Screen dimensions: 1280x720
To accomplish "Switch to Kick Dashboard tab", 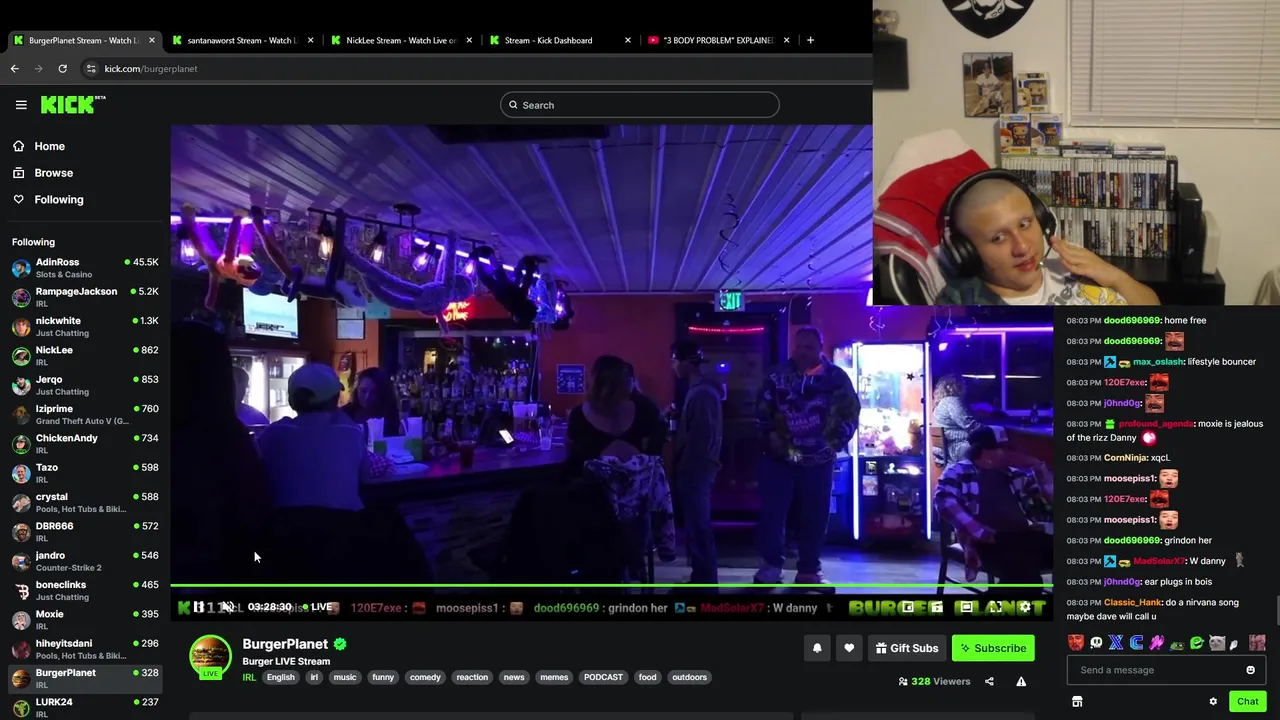I will [558, 40].
